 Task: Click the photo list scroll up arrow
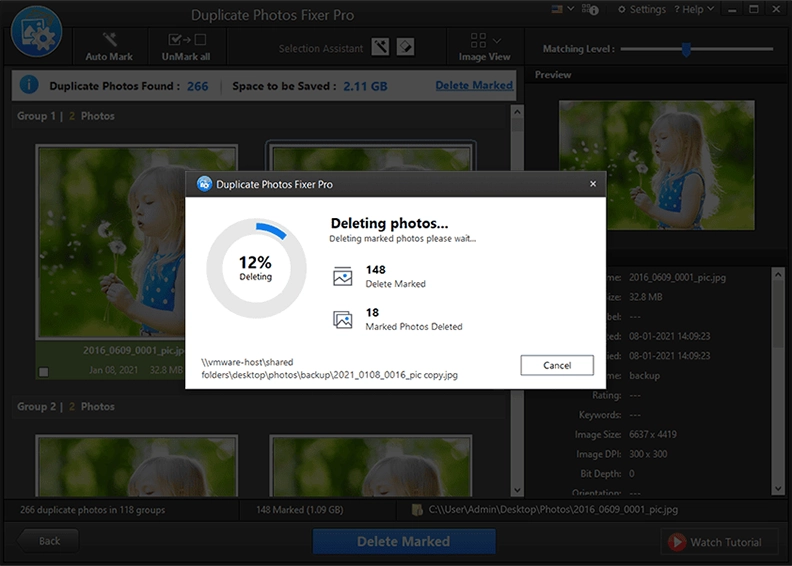pyautogui.click(x=517, y=112)
